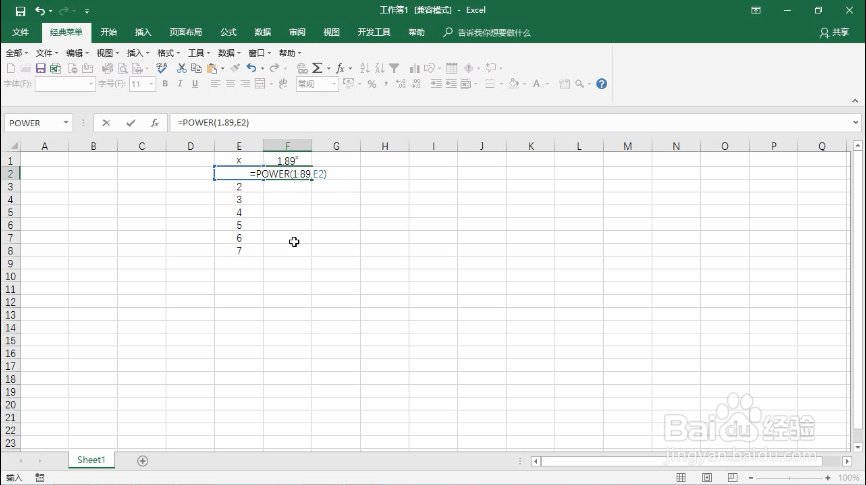This screenshot has width=866, height=485.
Task: Toggle Underline formatting
Action: pyautogui.click(x=195, y=84)
